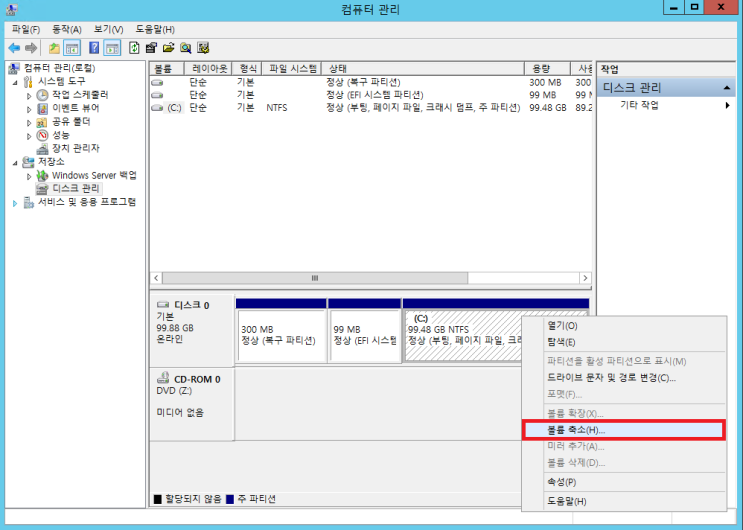The height and width of the screenshot is (530, 743).
Task: Expand the 성능 tree node
Action: [x=29, y=137]
